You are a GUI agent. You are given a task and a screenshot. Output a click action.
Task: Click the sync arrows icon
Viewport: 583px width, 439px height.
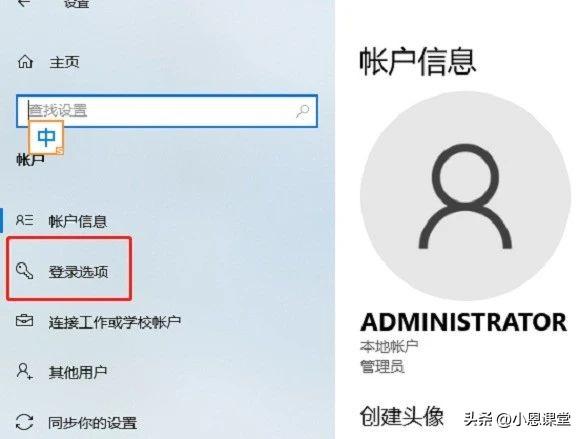(25, 422)
